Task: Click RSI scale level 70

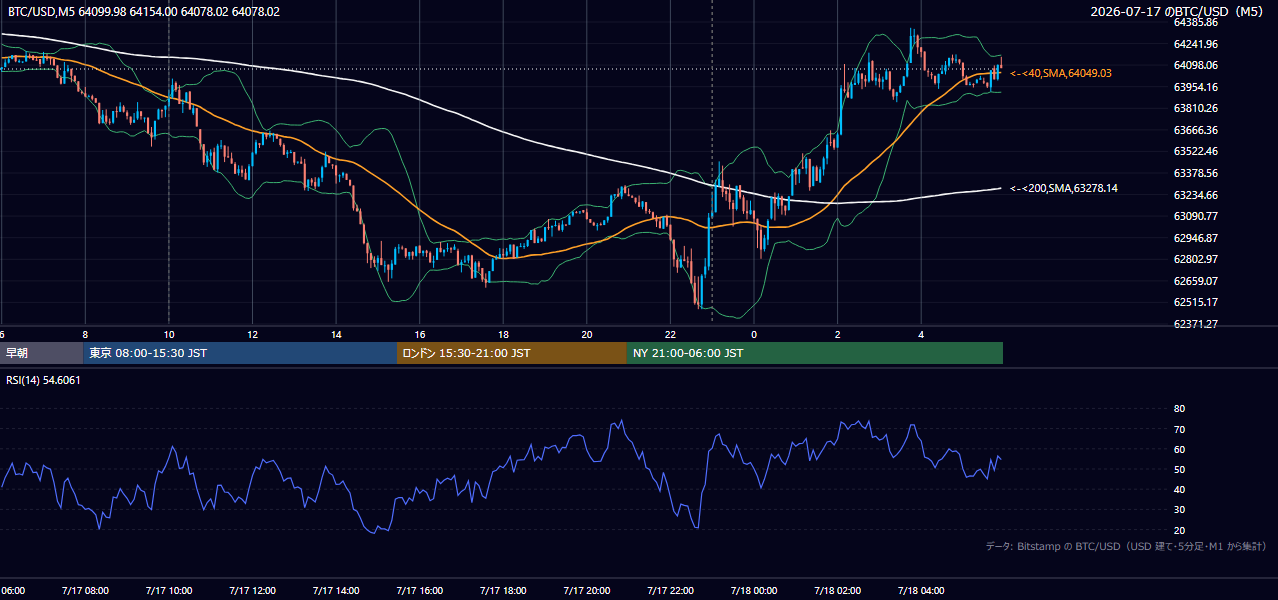Action: pos(1179,429)
